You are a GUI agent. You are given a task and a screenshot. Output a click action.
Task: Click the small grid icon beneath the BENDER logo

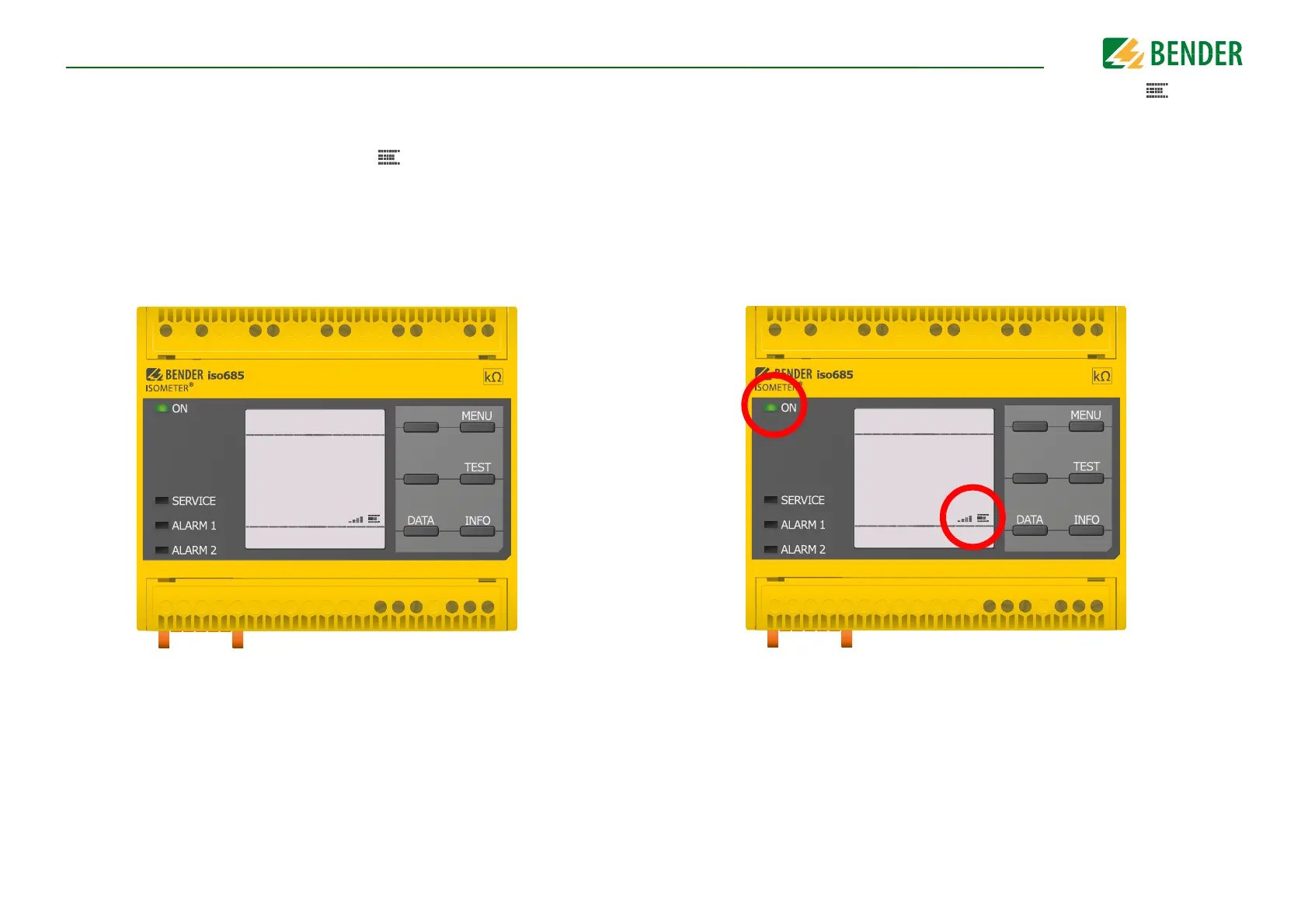point(1157,91)
